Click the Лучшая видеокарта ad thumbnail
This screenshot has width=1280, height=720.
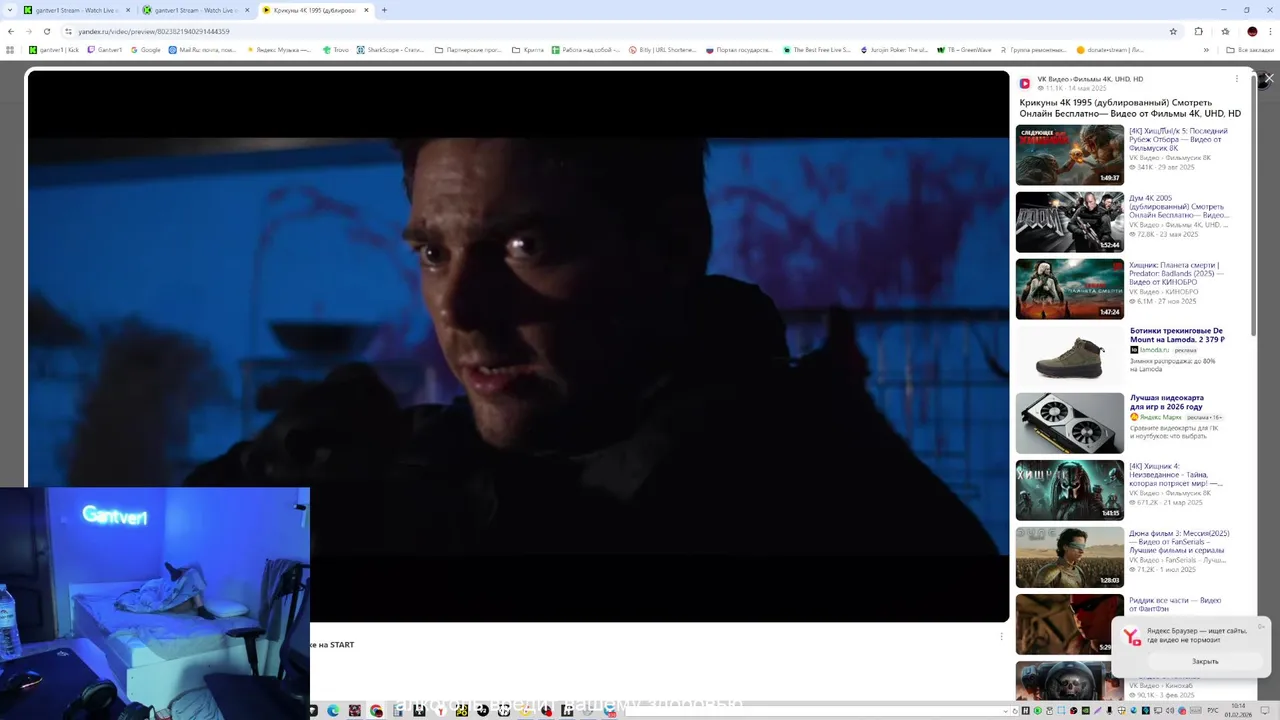1070,423
